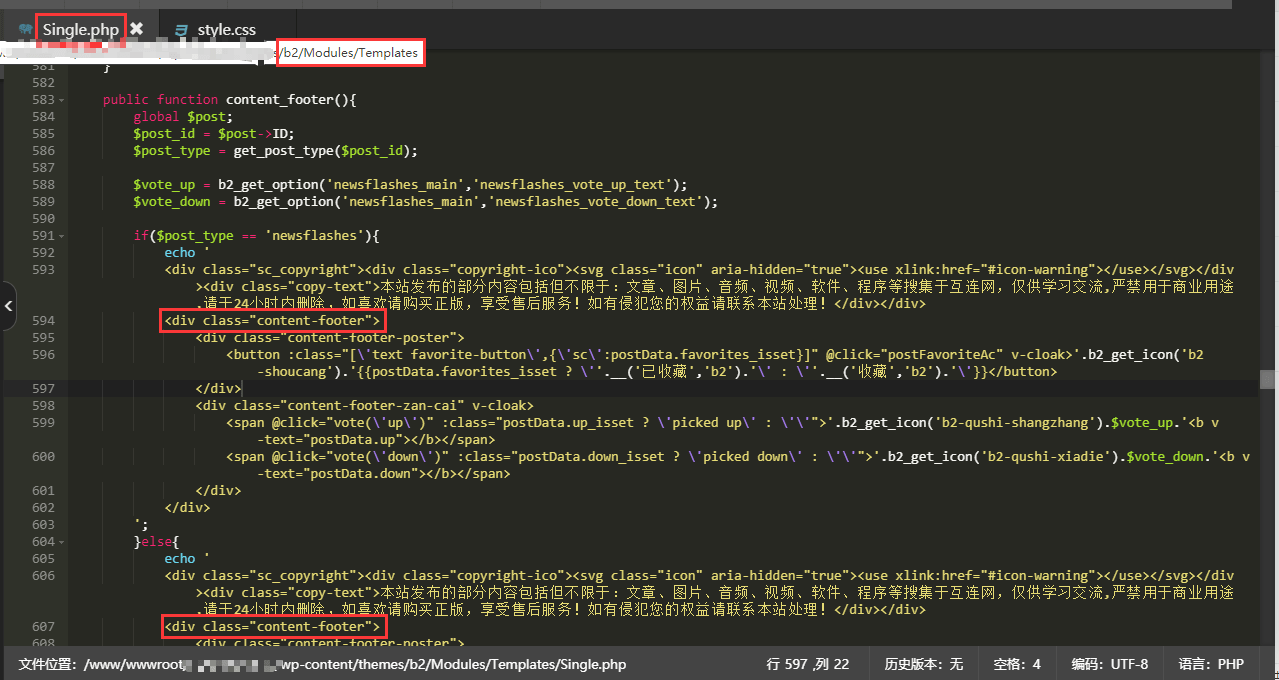The height and width of the screenshot is (680, 1279).
Task: Click line number 597 in the gutter
Action: (43, 389)
